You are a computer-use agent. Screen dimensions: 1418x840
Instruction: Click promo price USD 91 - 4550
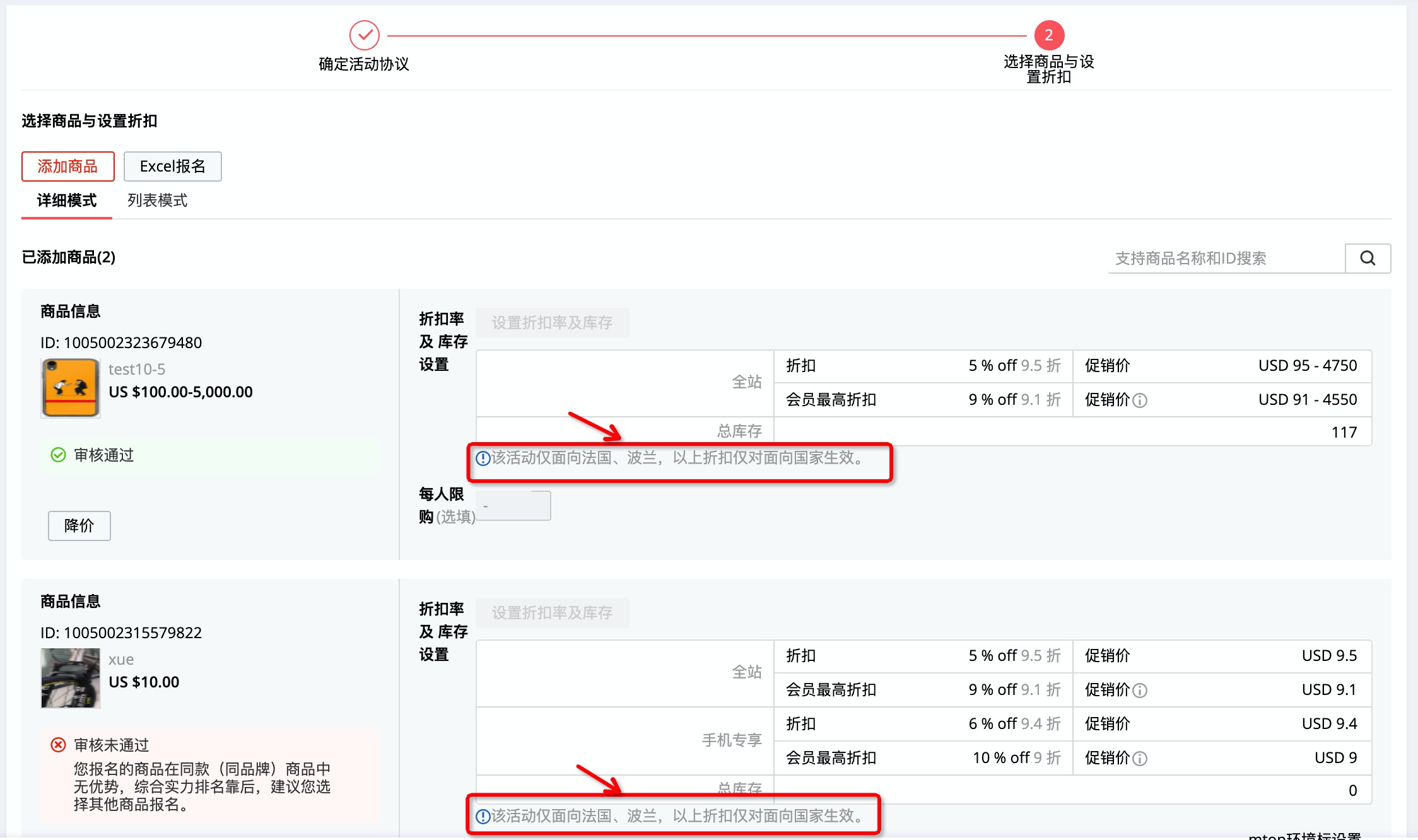(1308, 400)
